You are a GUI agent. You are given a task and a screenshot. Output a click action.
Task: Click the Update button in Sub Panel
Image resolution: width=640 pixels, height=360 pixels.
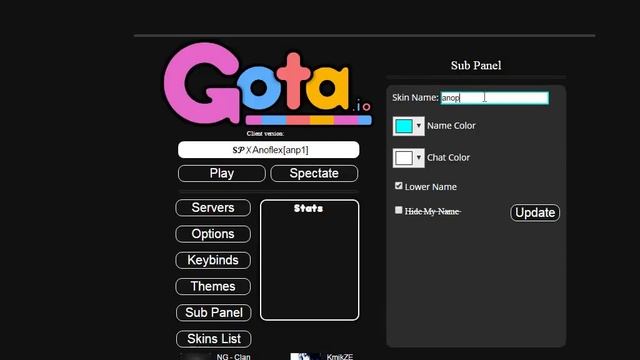(x=535, y=213)
